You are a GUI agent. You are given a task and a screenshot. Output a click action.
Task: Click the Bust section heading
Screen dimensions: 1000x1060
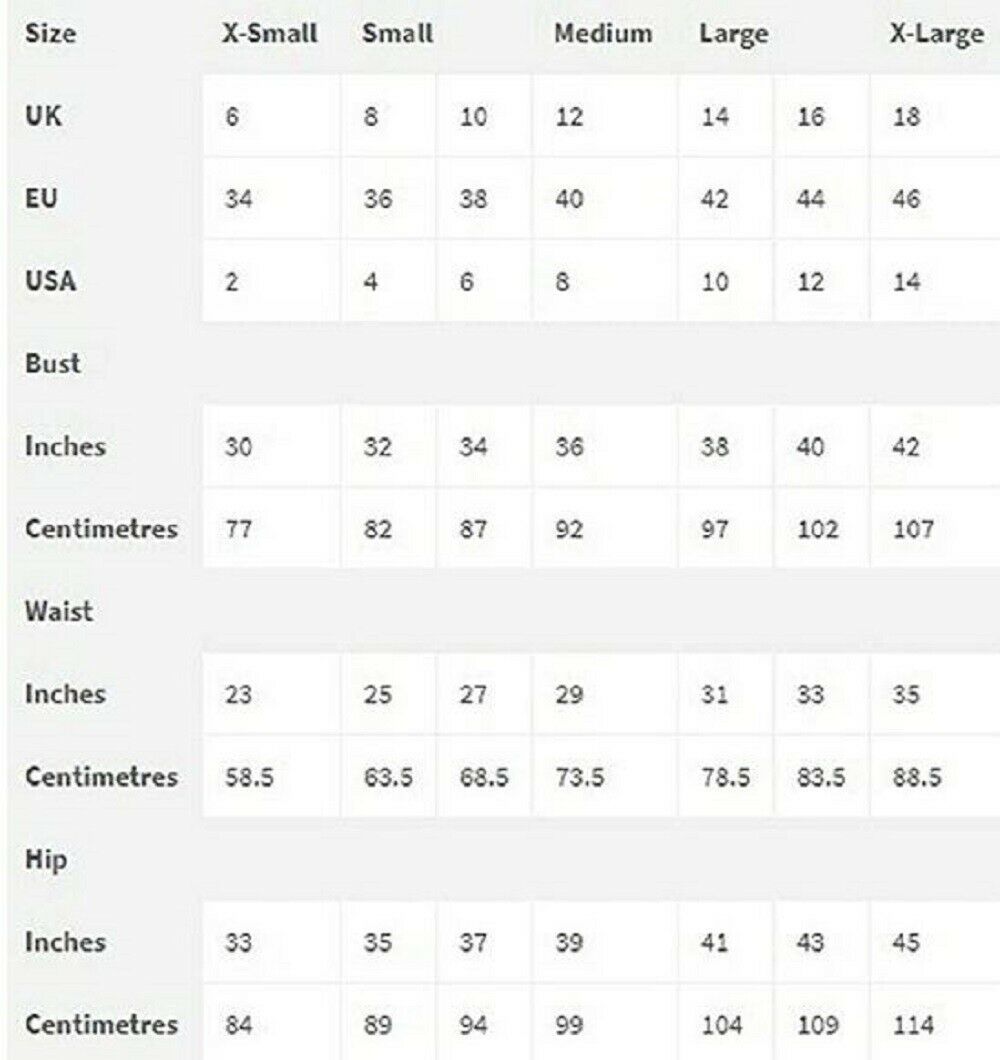point(52,364)
